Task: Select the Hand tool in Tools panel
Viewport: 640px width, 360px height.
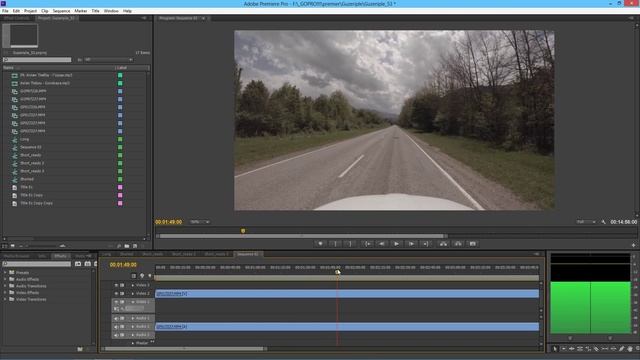Action: click(x=630, y=349)
